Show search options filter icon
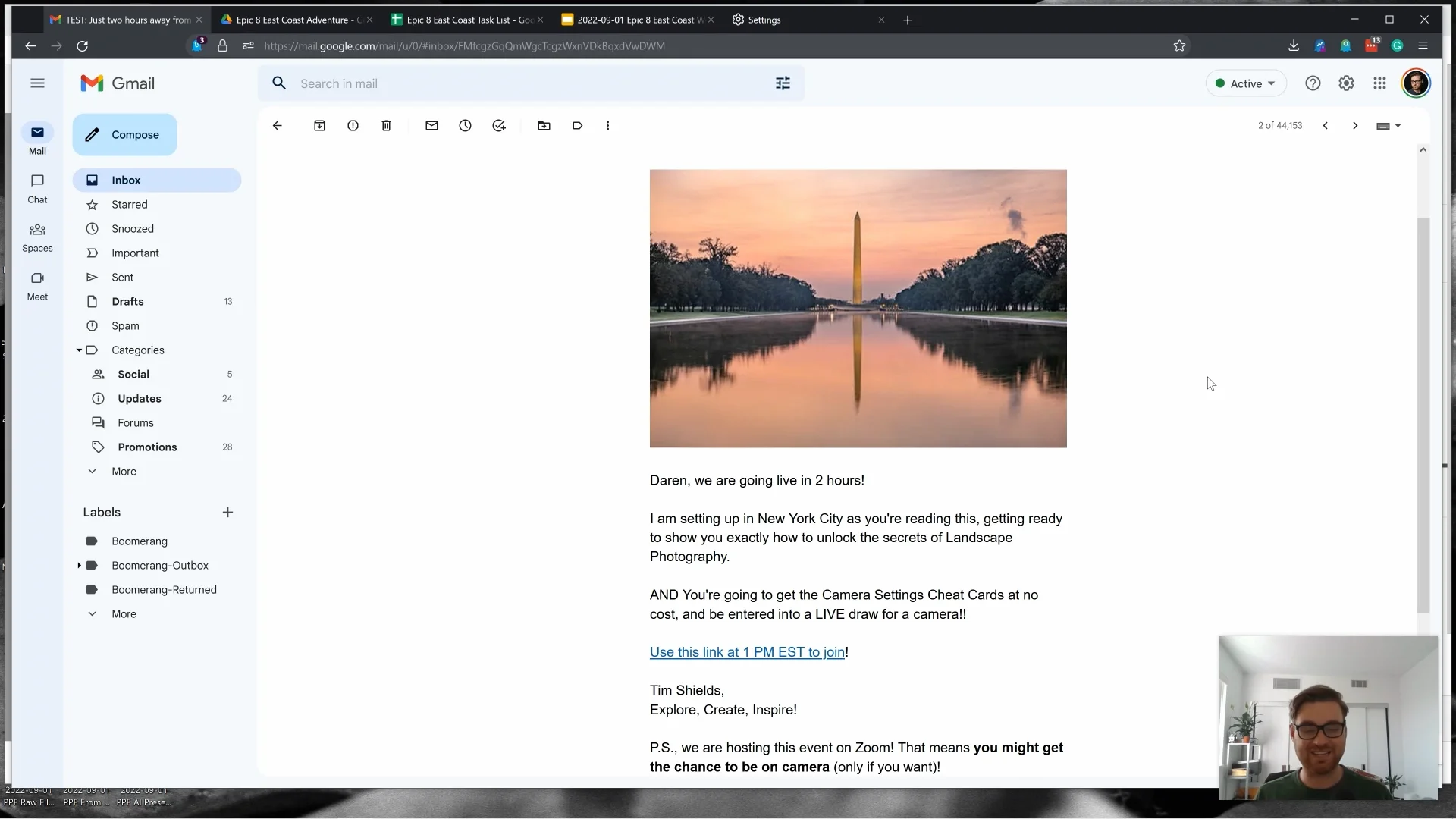Image resolution: width=1456 pixels, height=819 pixels. [783, 83]
